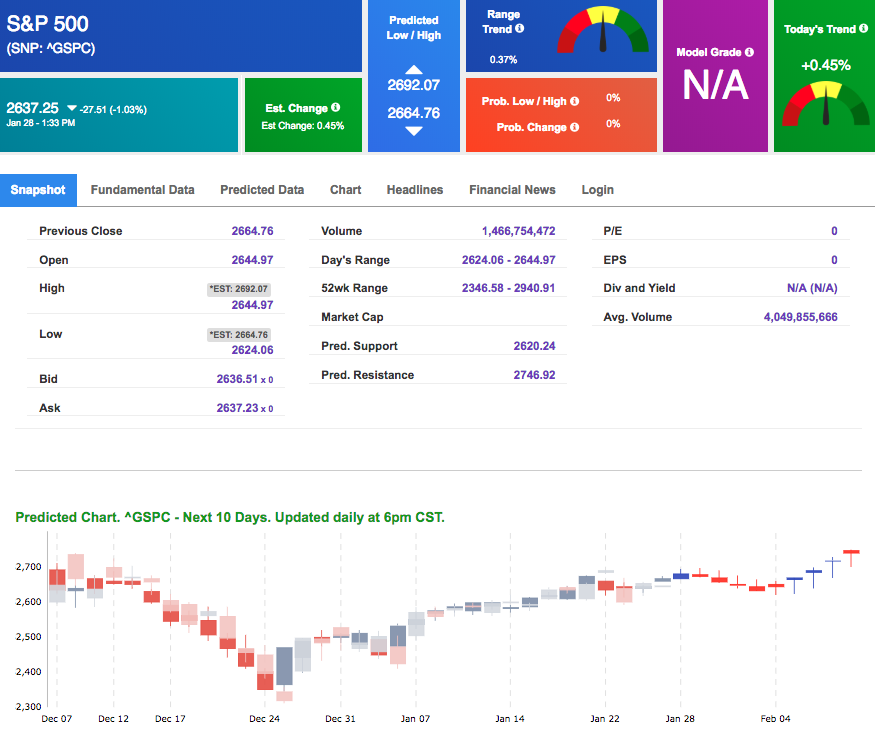Click the 0% value beside Prob. Low / High
This screenshot has width=875, height=731.
[x=613, y=98]
